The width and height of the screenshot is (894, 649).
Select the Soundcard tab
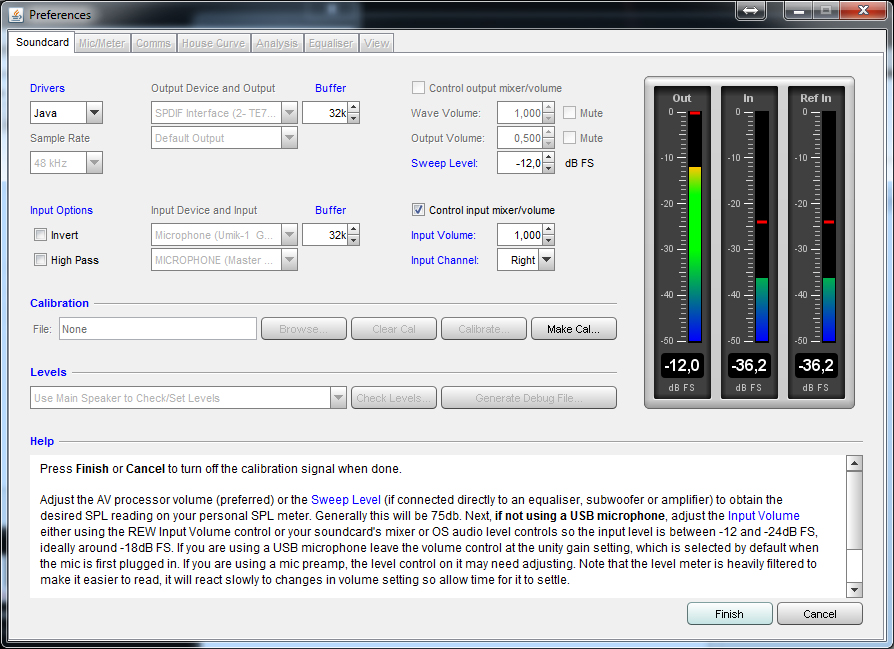coord(43,43)
